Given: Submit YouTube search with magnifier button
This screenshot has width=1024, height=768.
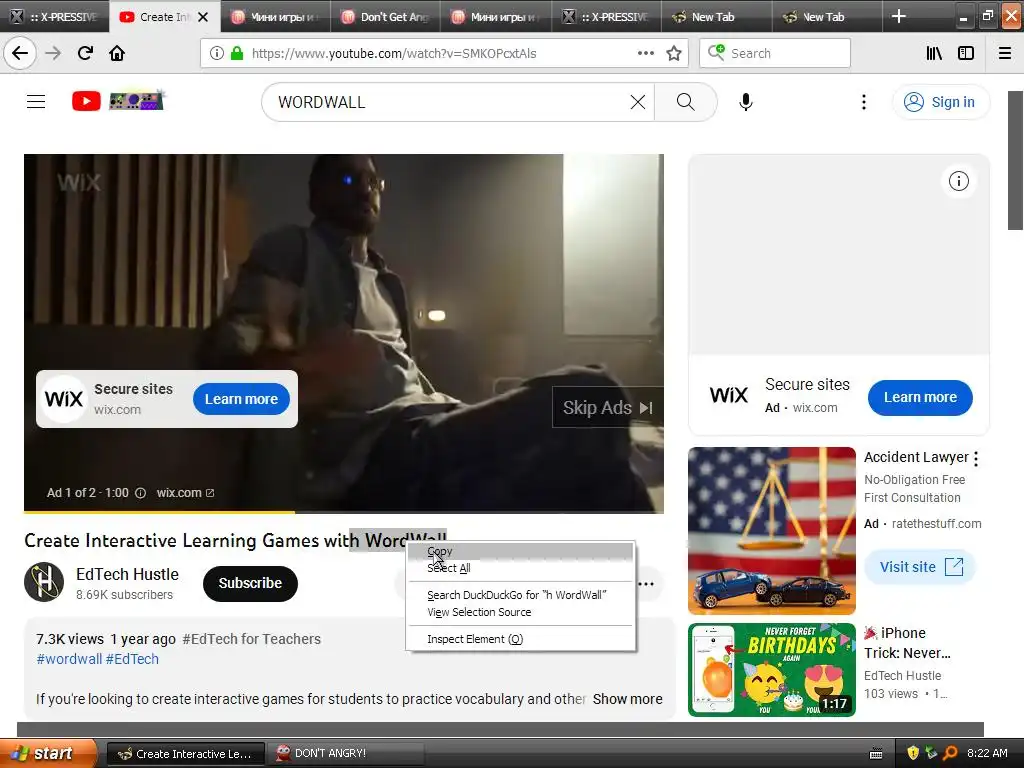Looking at the screenshot, I should pyautogui.click(x=685, y=102).
